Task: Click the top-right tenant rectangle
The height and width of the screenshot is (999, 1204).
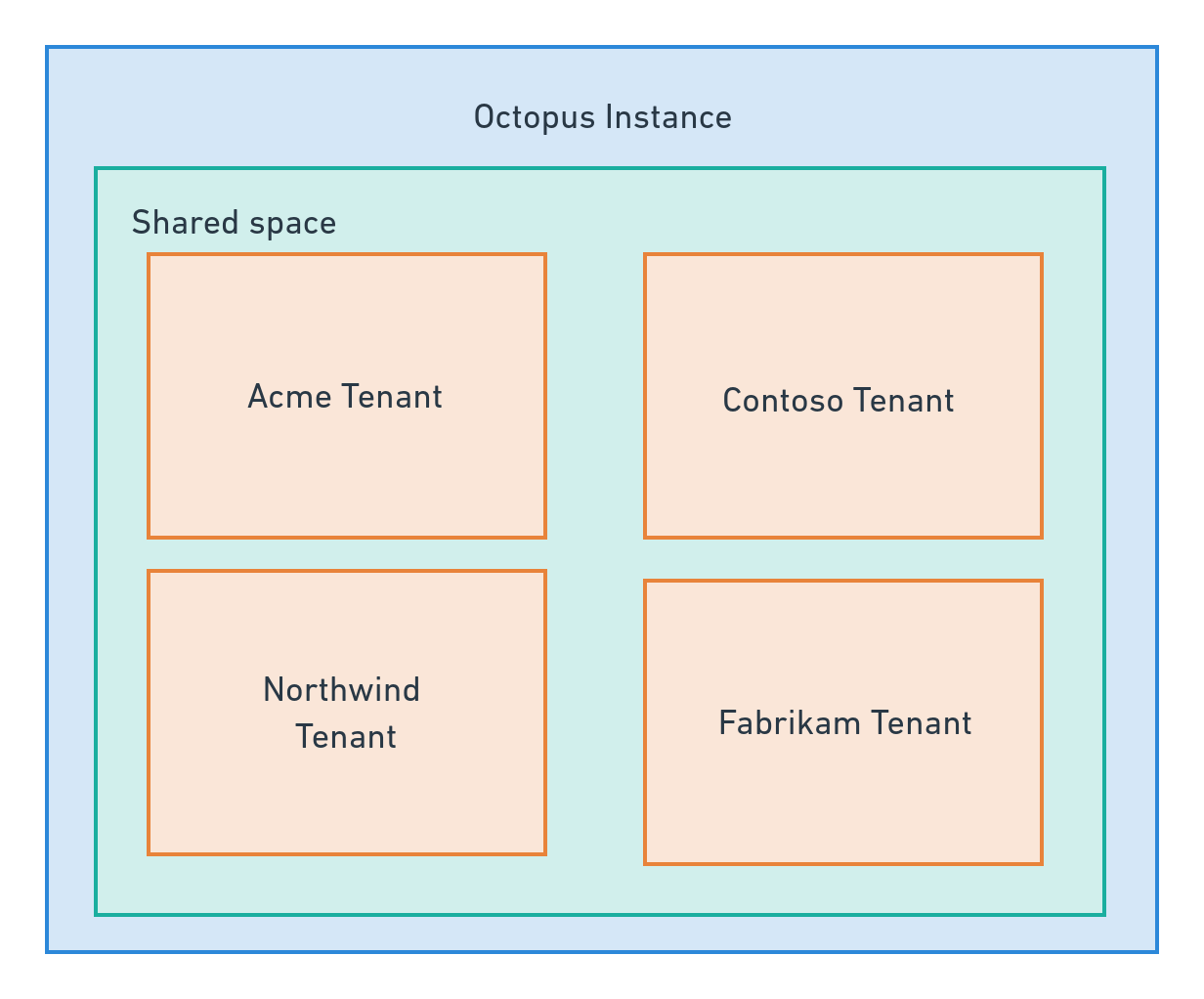Action: 843,395
